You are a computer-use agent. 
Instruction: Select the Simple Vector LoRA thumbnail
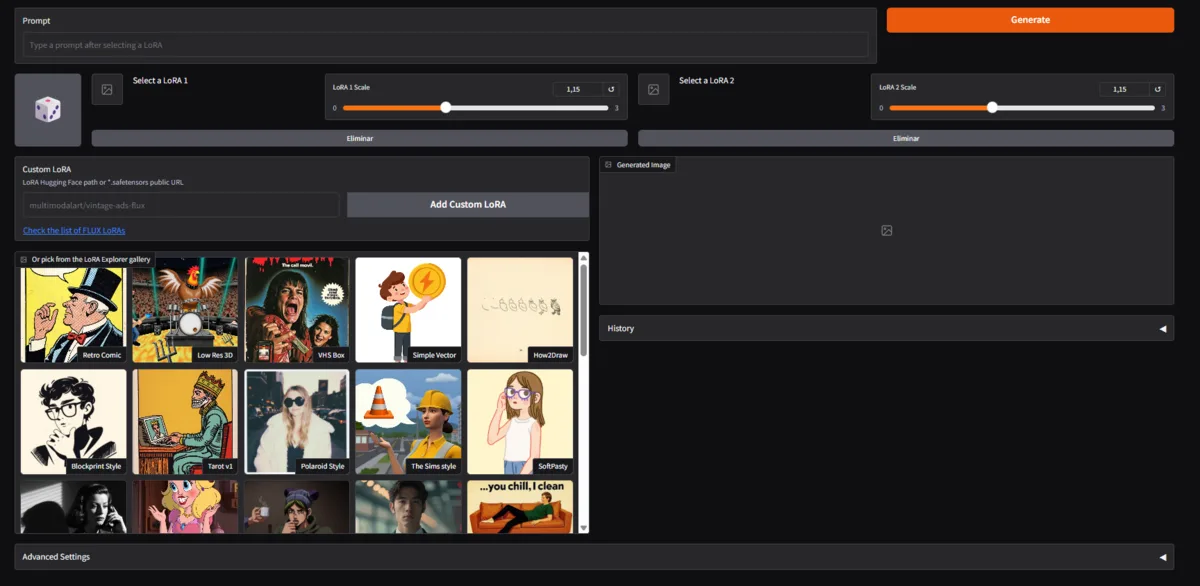click(408, 310)
